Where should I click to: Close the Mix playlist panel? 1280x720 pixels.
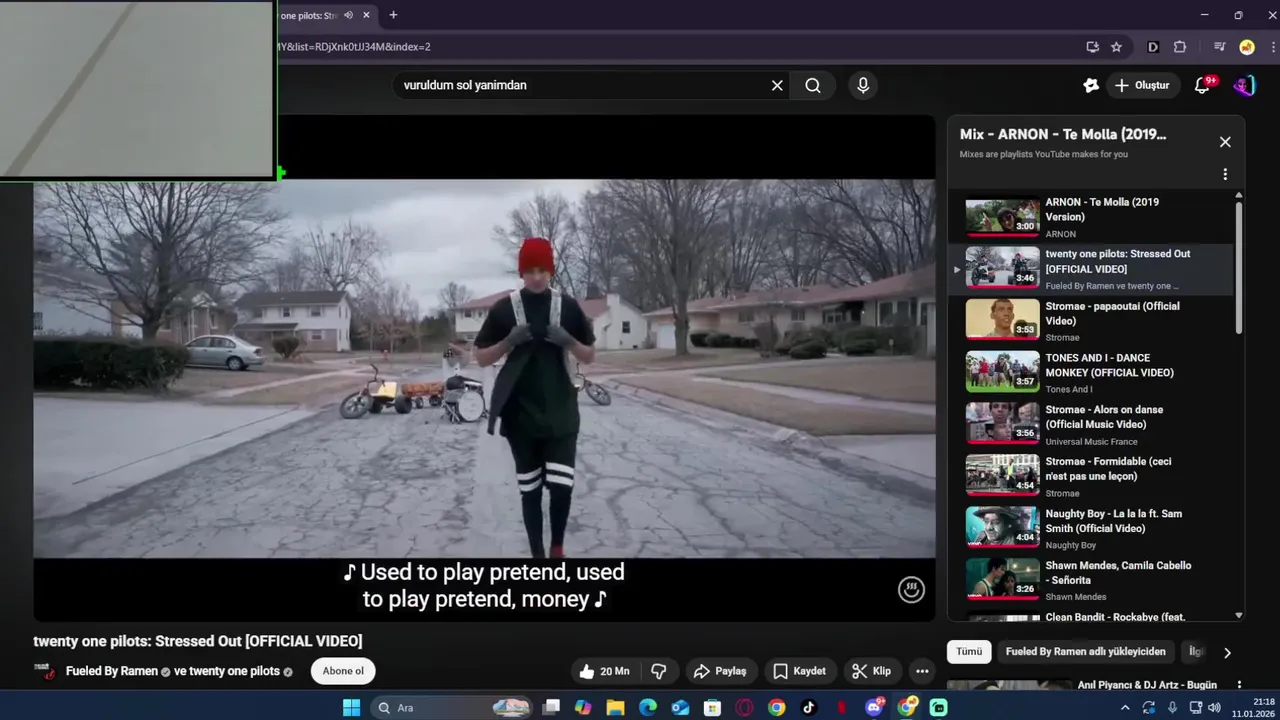[x=1225, y=142]
